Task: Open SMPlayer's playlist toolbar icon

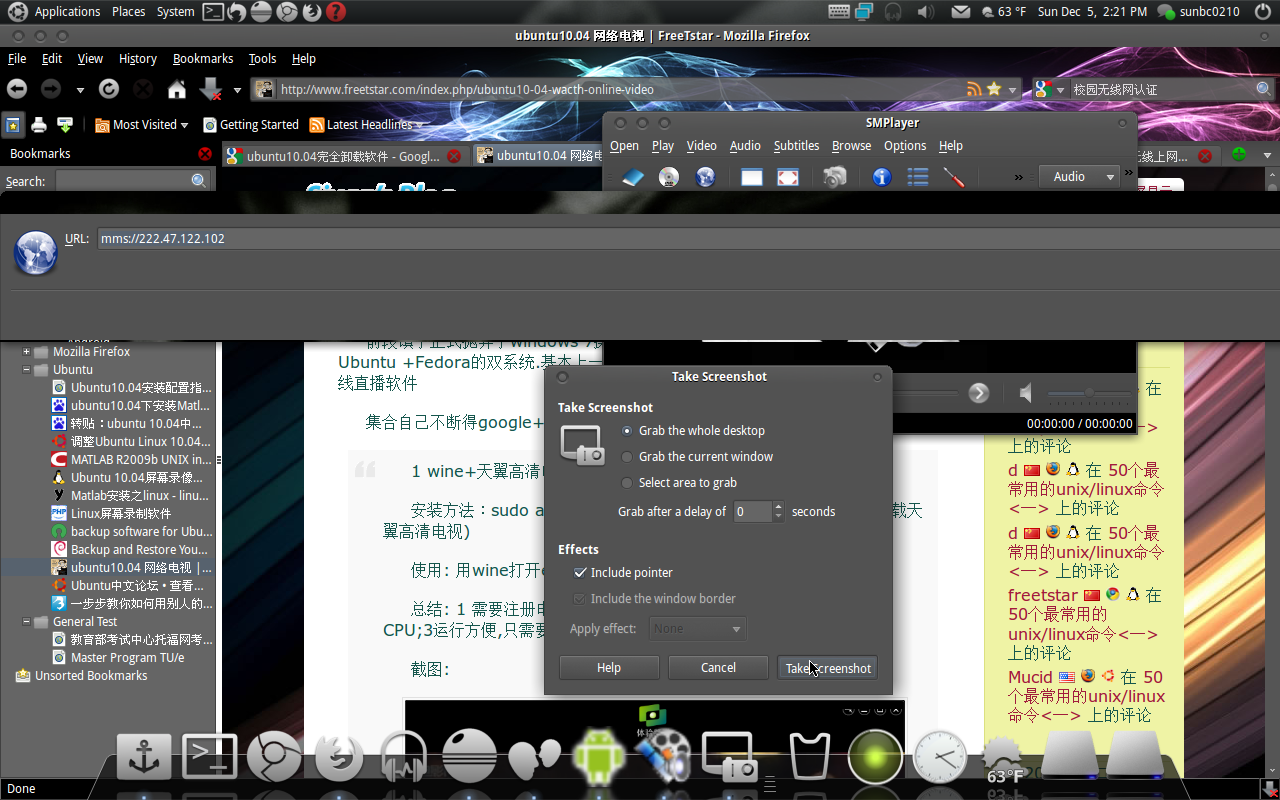Action: click(x=918, y=177)
